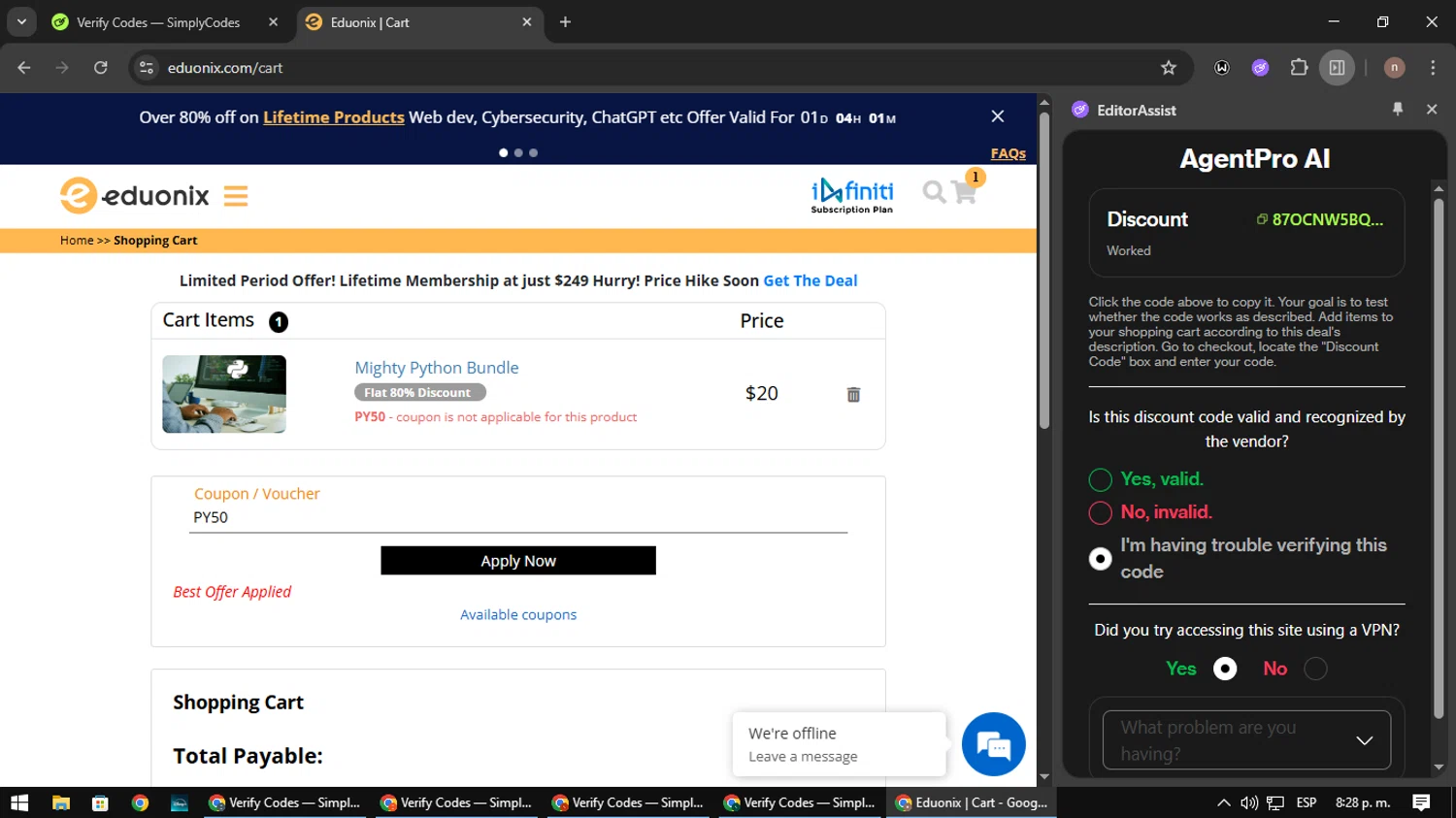Open the tab search dropdown arrow
The image size is (1456, 818).
pyautogui.click(x=21, y=22)
